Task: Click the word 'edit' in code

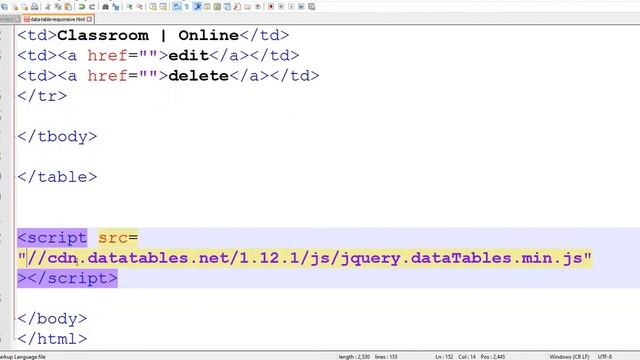Action: pyautogui.click(x=188, y=56)
